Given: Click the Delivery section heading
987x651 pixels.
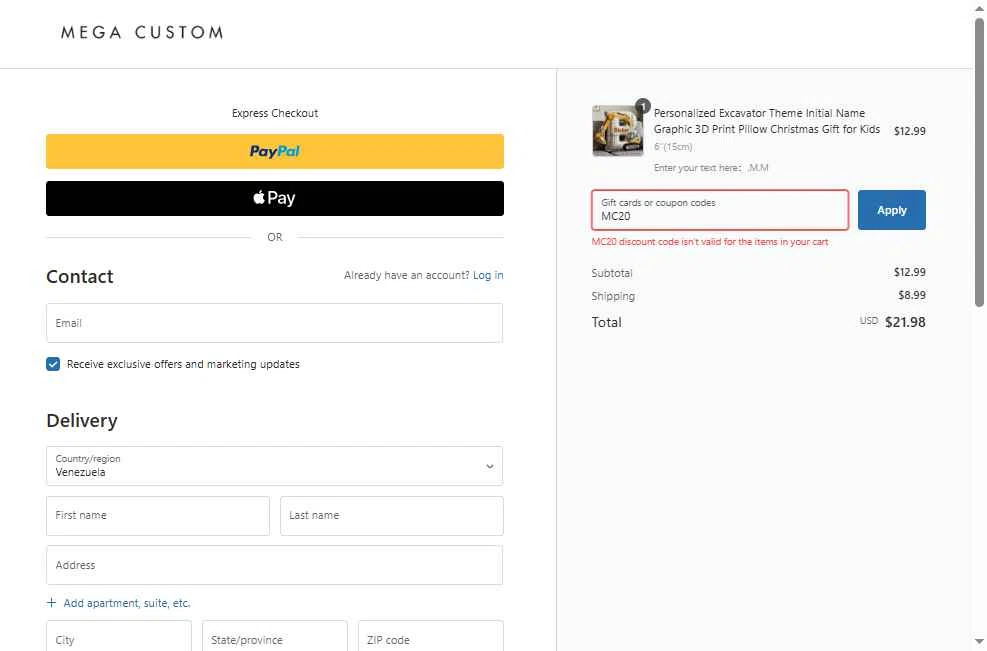Looking at the screenshot, I should point(82,421).
